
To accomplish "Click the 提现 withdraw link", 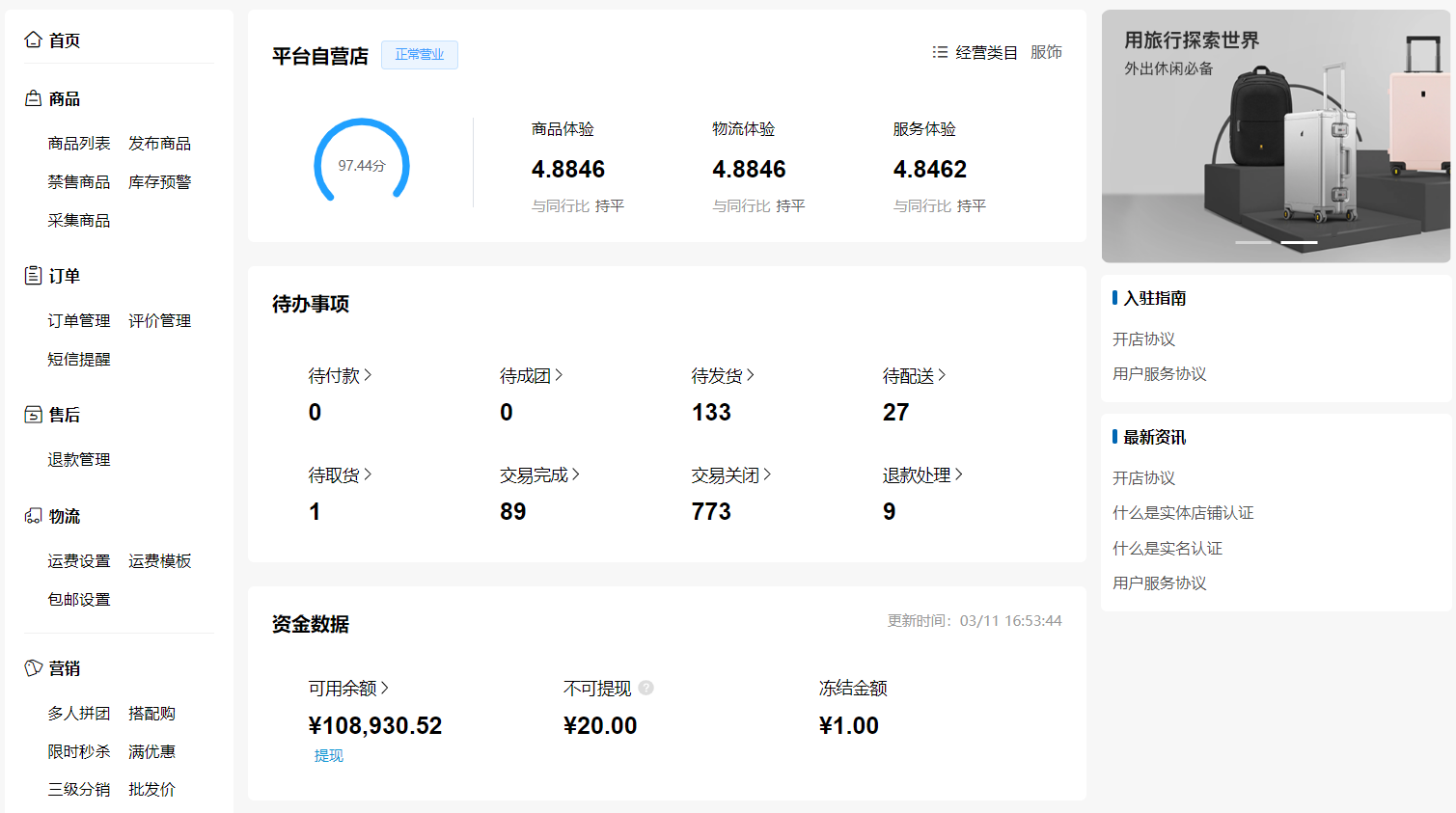I will click(x=329, y=756).
